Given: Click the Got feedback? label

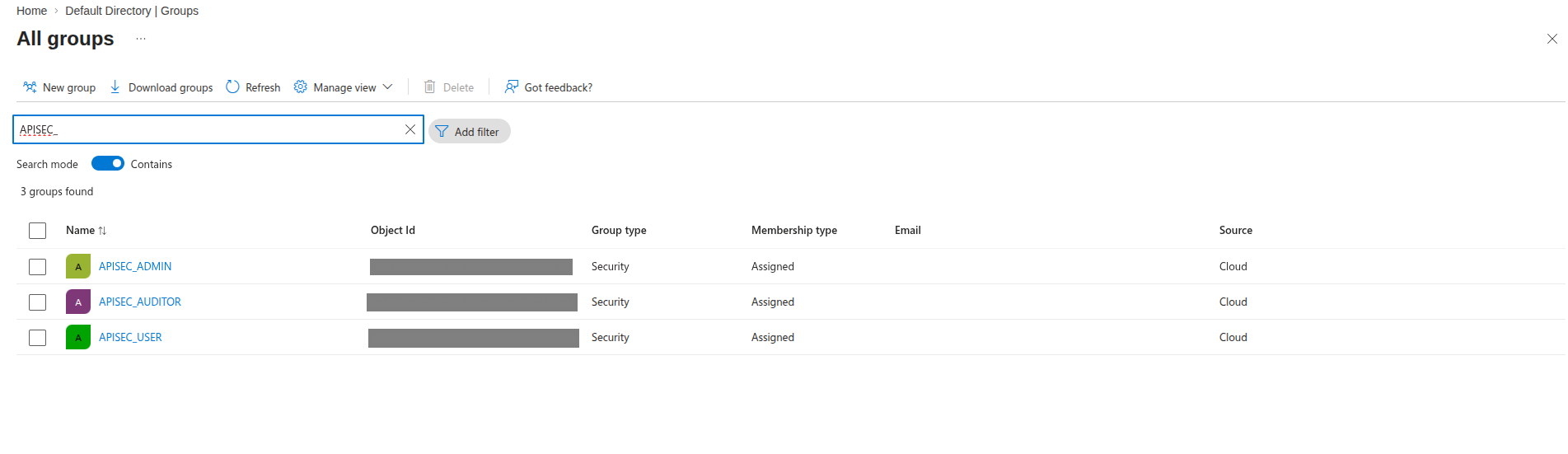Looking at the screenshot, I should (559, 87).
